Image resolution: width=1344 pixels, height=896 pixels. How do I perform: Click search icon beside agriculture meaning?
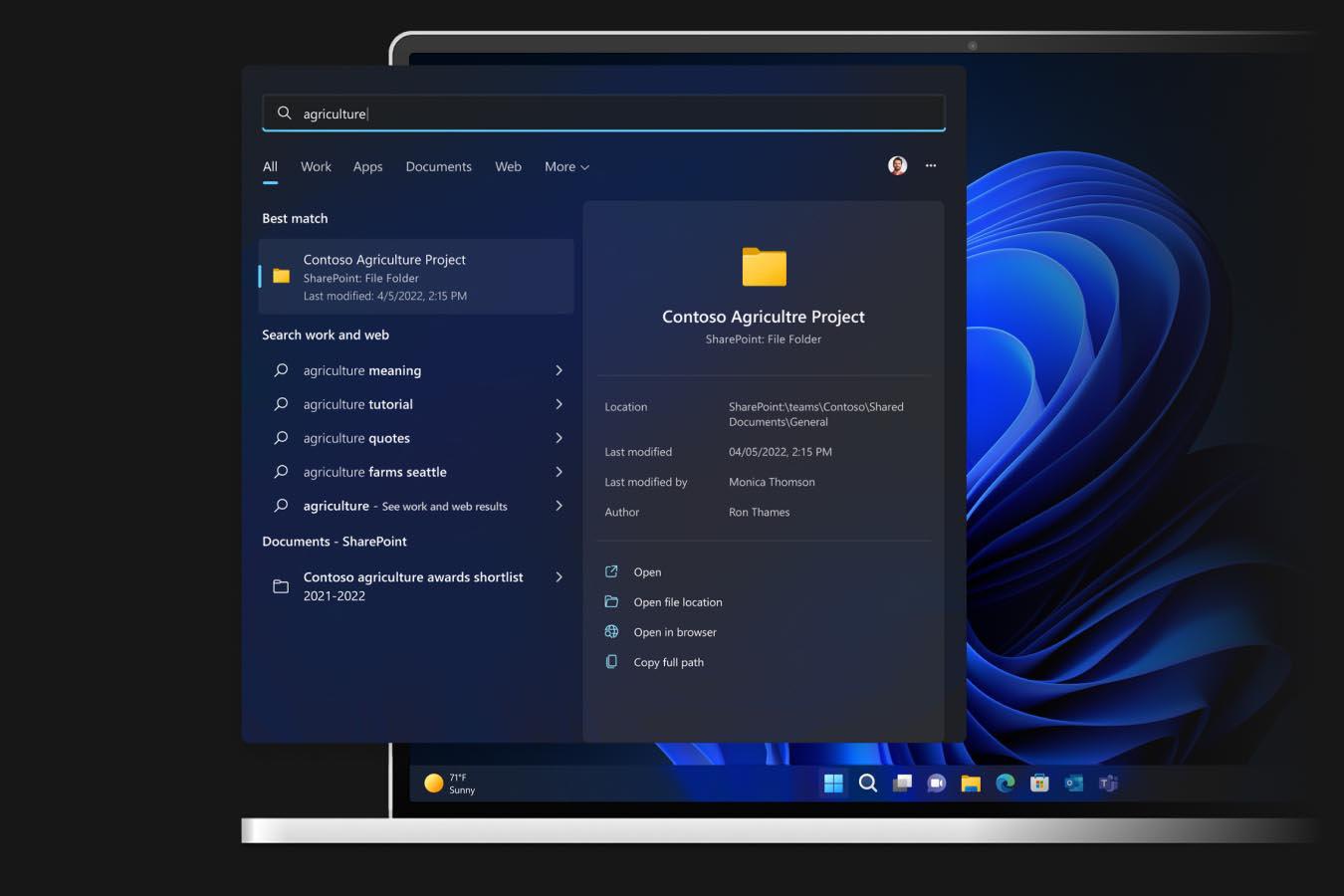[281, 370]
